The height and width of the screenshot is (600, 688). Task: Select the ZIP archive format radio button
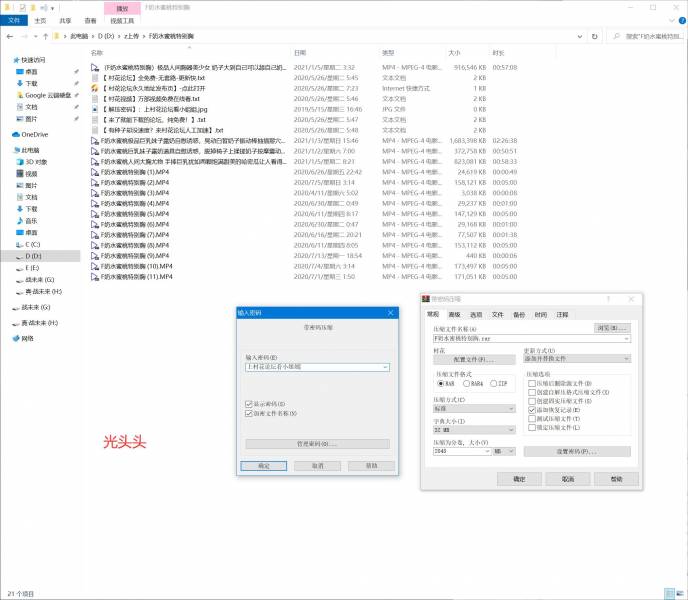494,383
